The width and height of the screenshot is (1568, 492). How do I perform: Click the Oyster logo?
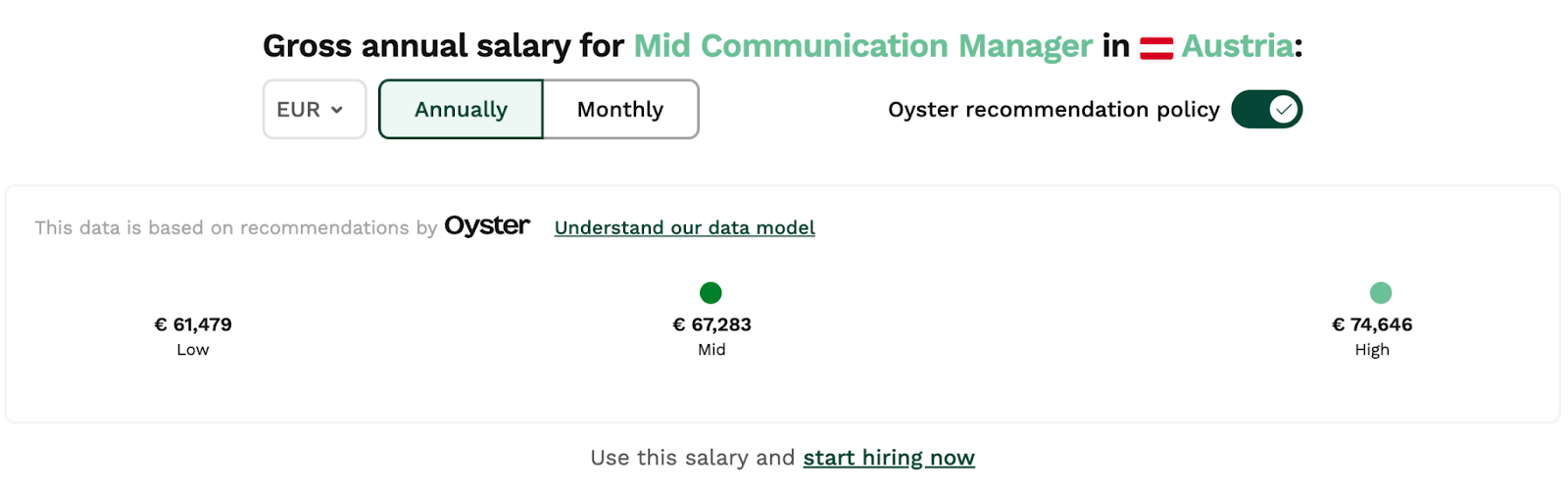pyautogui.click(x=487, y=226)
